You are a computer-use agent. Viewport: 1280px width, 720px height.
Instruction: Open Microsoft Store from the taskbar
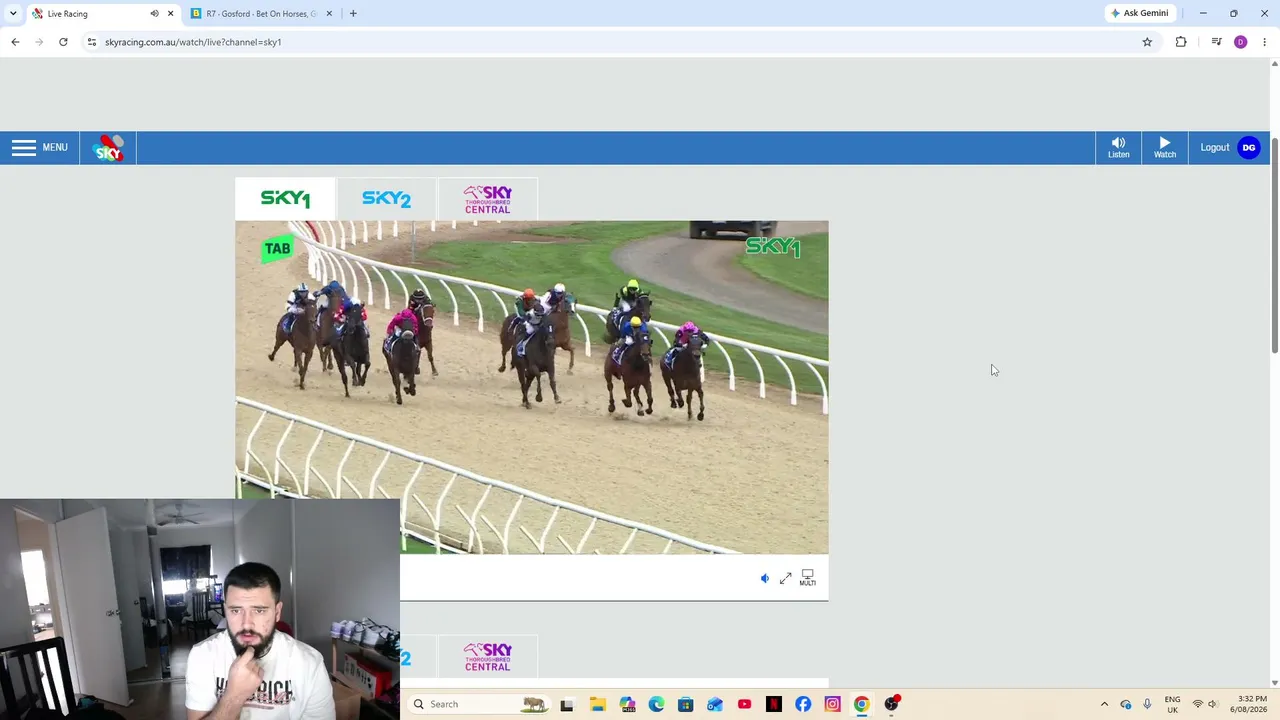685,704
